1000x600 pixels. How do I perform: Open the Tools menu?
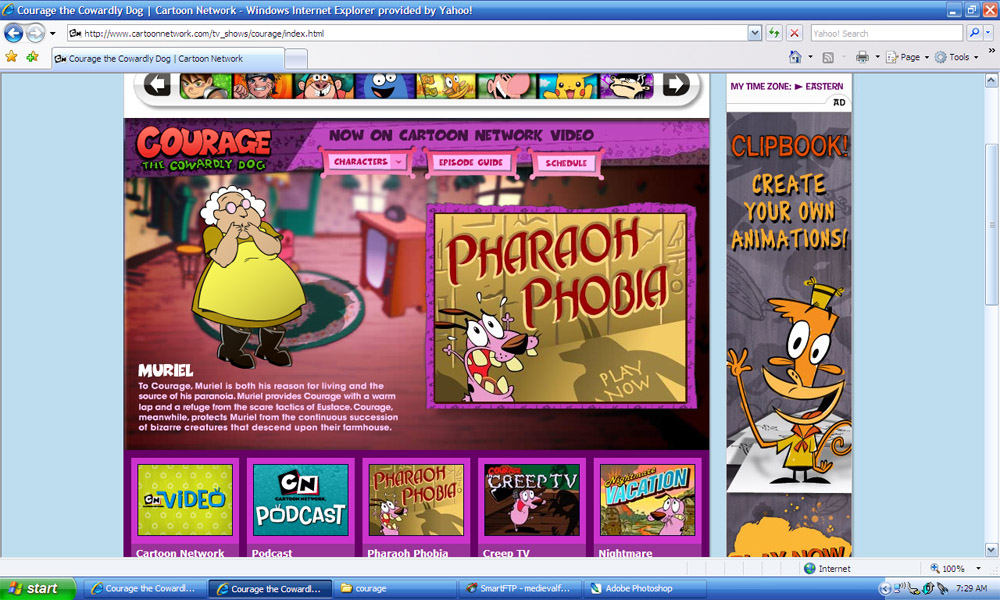pos(957,57)
